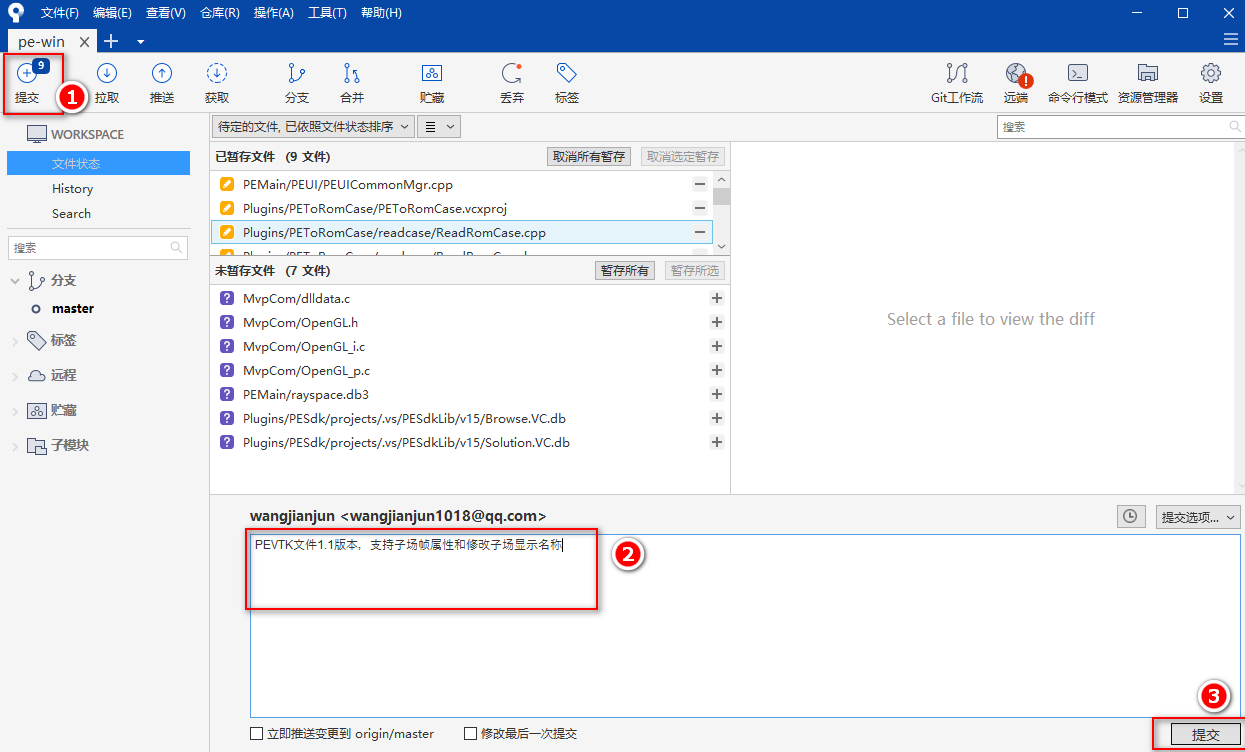Click into the commit message text box
Image resolution: width=1245 pixels, height=752 pixels.
coord(745,625)
